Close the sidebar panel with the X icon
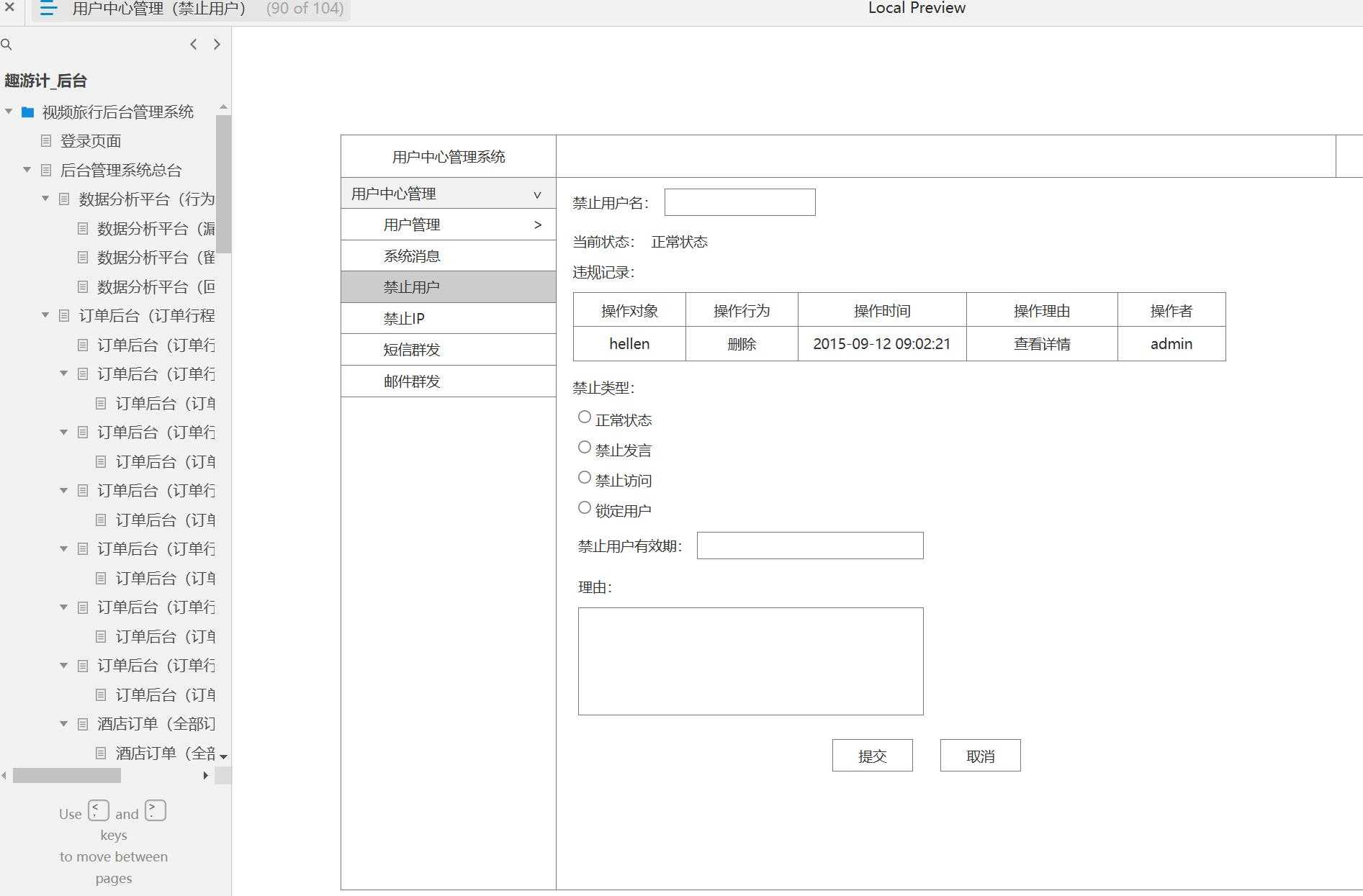 (9, 9)
